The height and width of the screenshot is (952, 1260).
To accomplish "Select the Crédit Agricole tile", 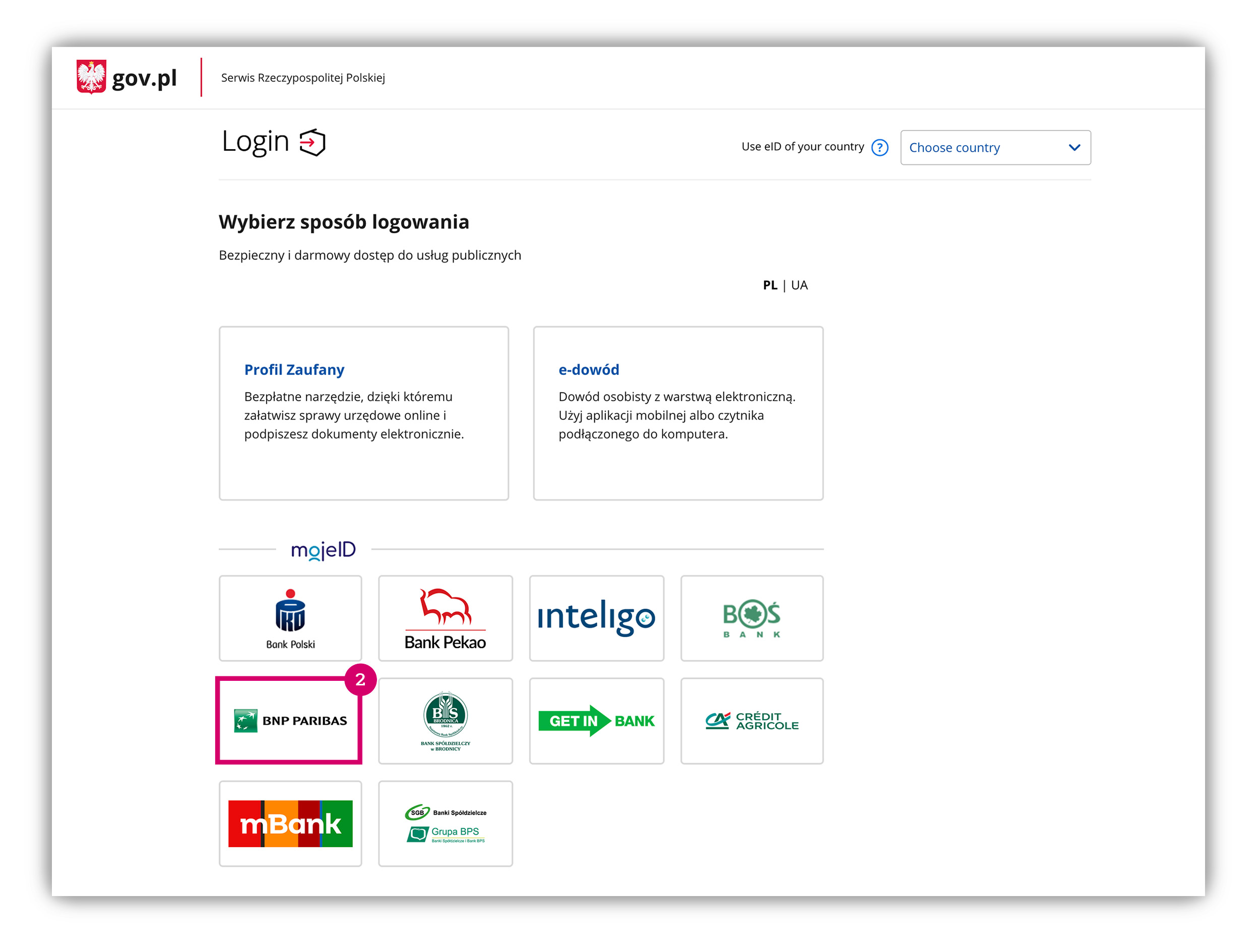I will 751,720.
